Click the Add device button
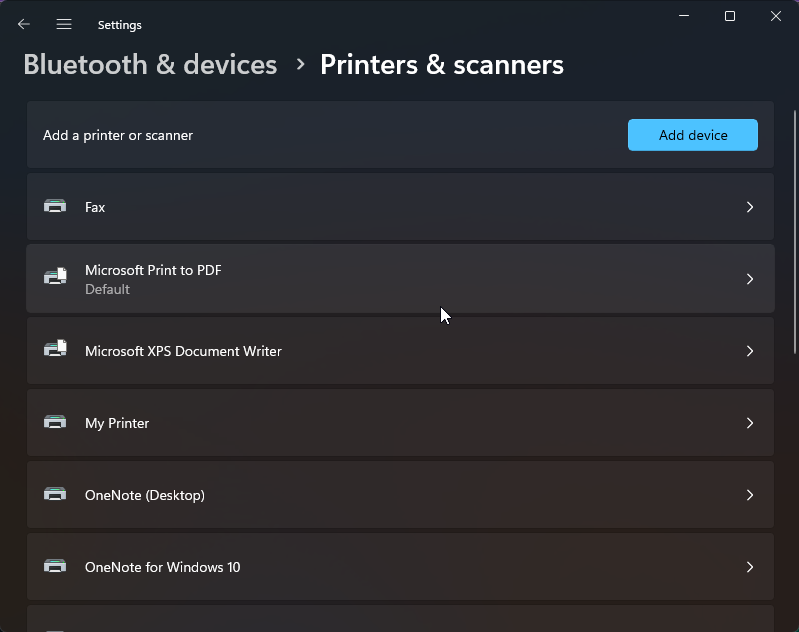 [x=693, y=135]
